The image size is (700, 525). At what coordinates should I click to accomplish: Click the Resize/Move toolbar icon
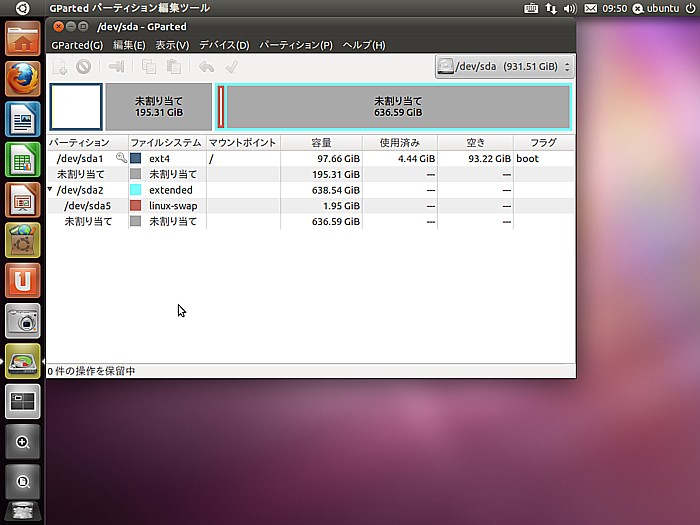click(117, 67)
